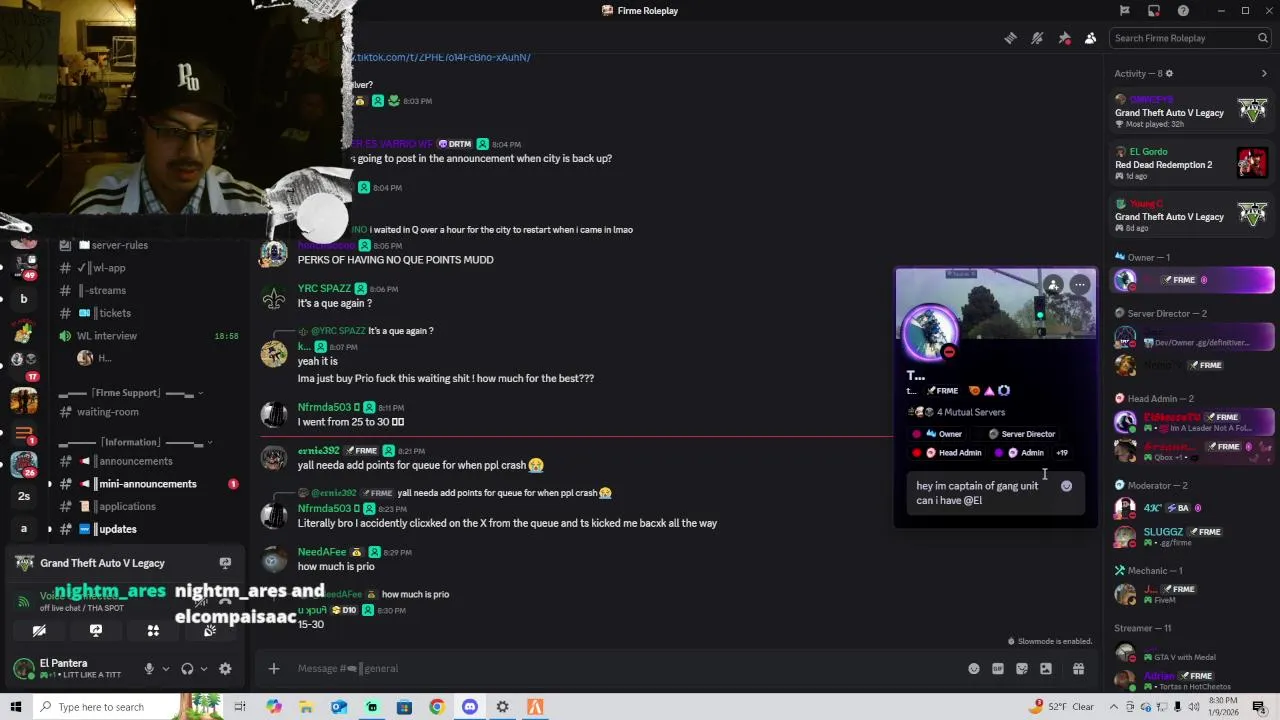The image size is (1280, 720).
Task: Deafen headphones toggle
Action: (x=187, y=669)
